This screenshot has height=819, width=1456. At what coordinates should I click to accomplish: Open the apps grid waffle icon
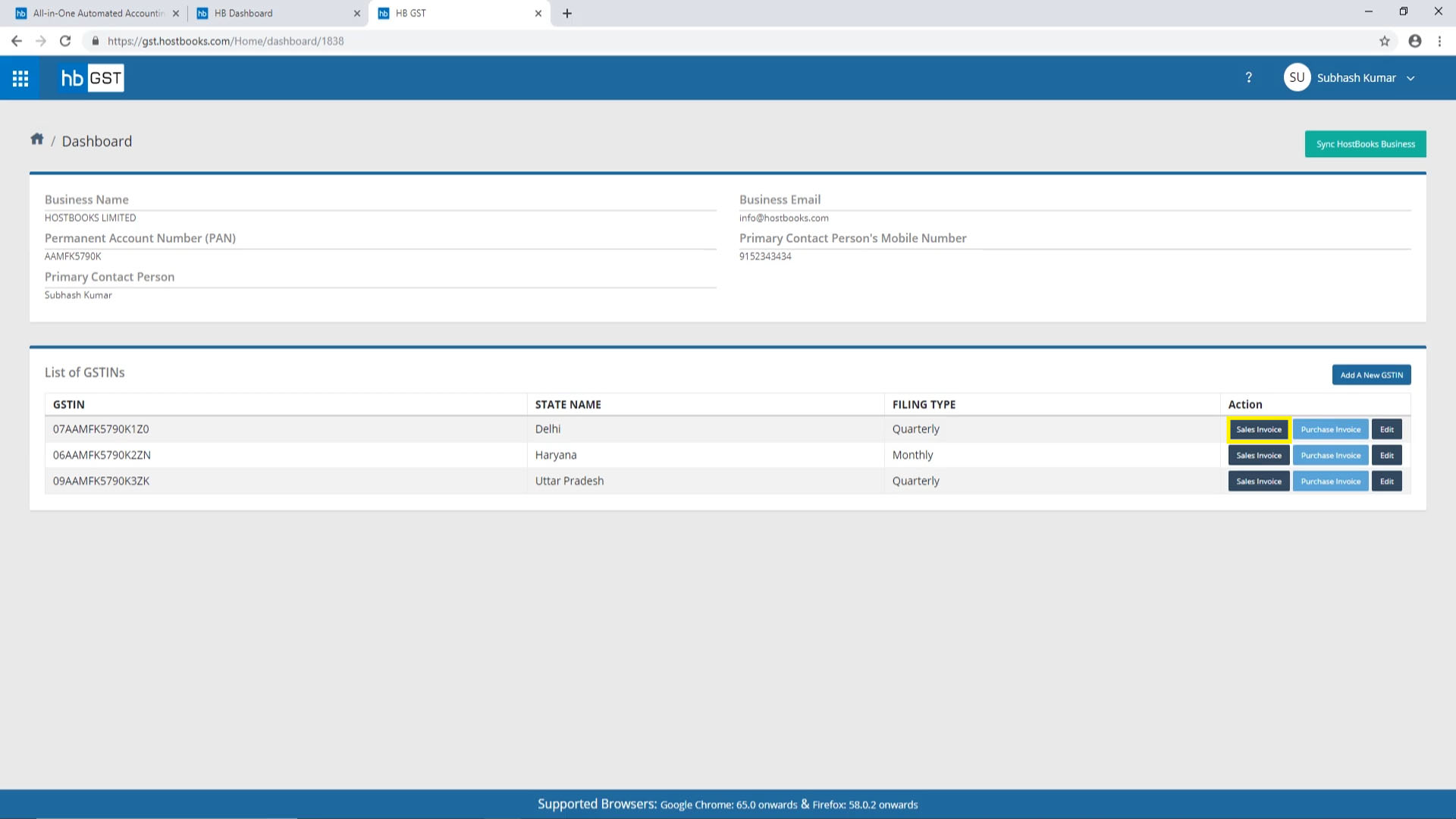[x=20, y=77]
